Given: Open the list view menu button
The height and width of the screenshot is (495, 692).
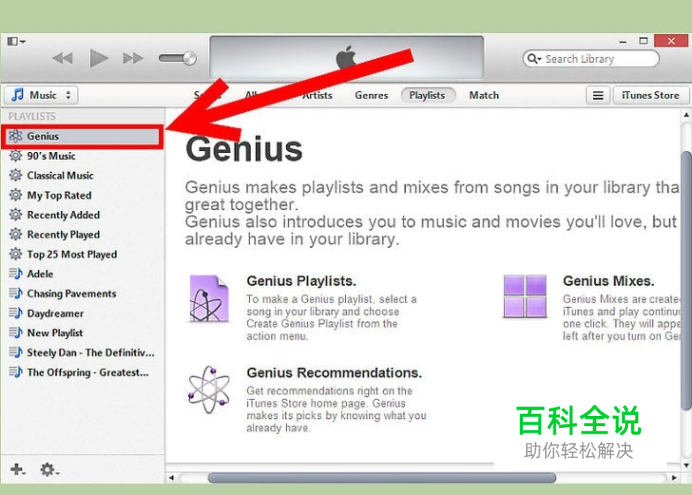Looking at the screenshot, I should (x=598, y=95).
